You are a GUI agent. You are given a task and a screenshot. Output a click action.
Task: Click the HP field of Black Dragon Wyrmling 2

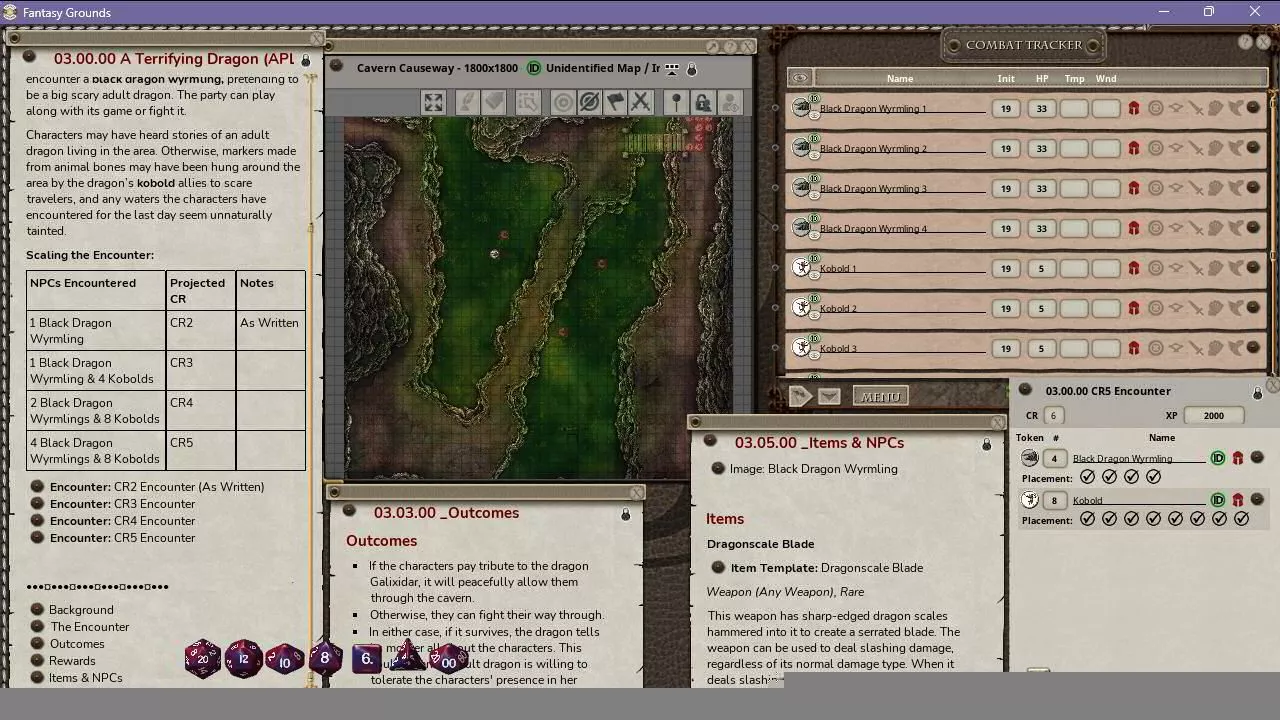tap(1041, 148)
